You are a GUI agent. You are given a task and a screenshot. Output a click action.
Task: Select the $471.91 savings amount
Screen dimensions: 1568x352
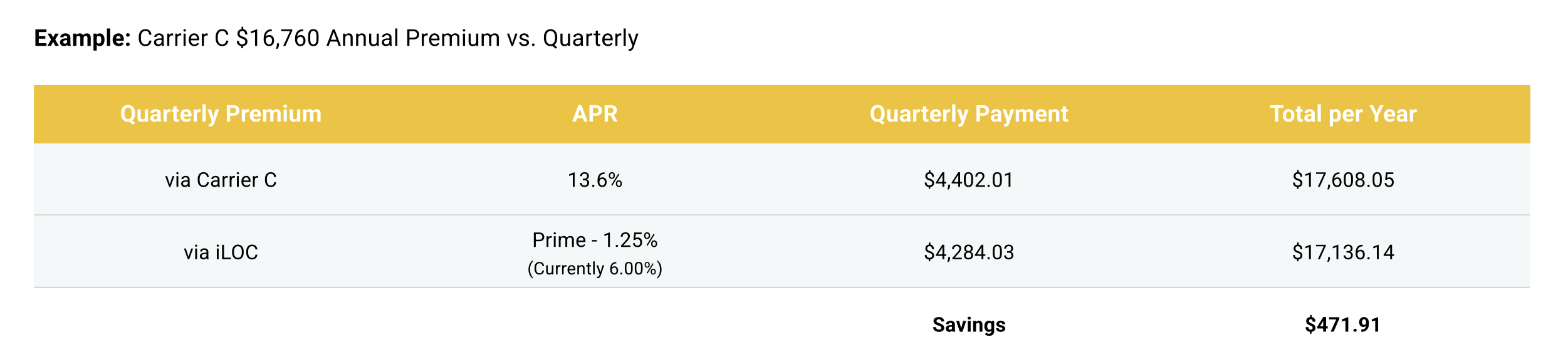pos(1342,325)
